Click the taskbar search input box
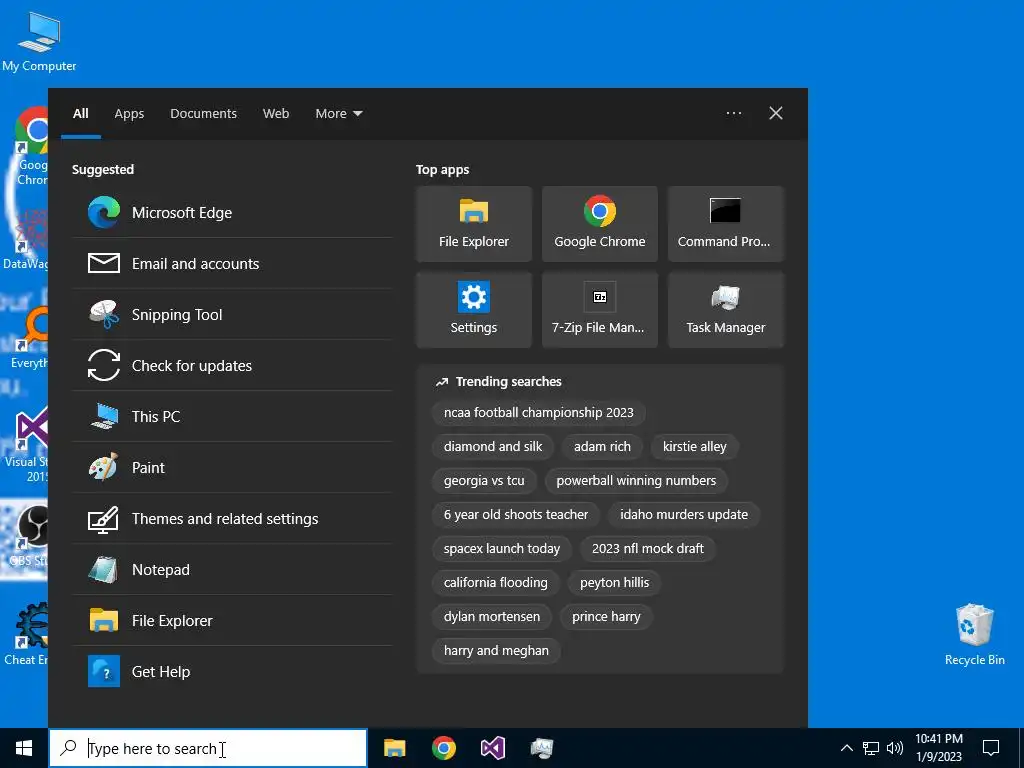This screenshot has width=1024, height=768. tap(208, 748)
